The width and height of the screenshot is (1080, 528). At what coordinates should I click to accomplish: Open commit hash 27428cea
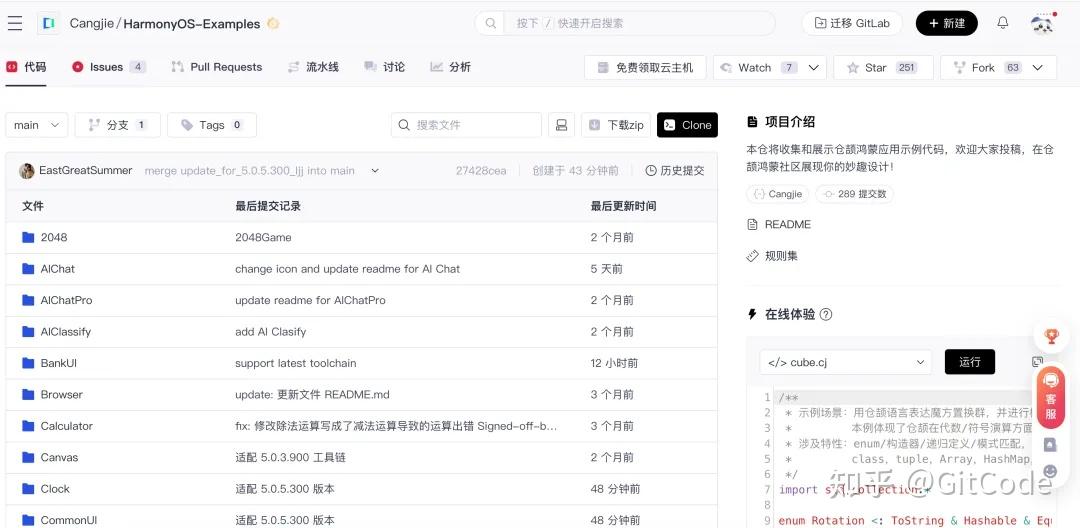point(481,171)
